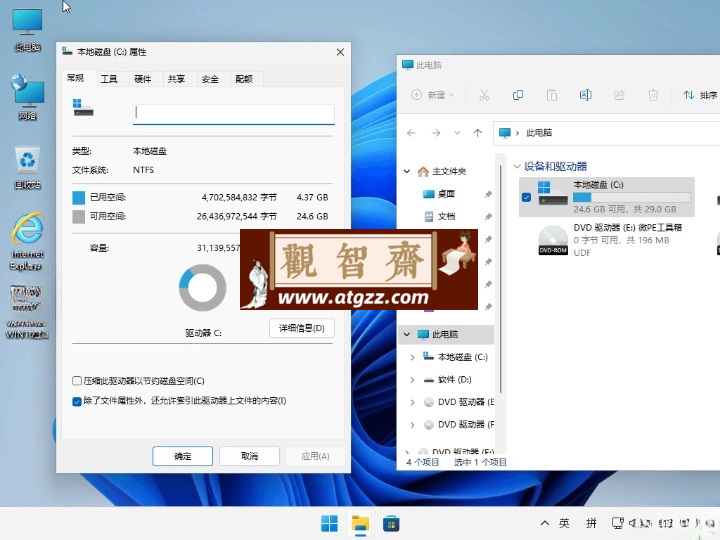The height and width of the screenshot is (540, 720).
Task: Click the 取消 button
Action: (x=249, y=456)
